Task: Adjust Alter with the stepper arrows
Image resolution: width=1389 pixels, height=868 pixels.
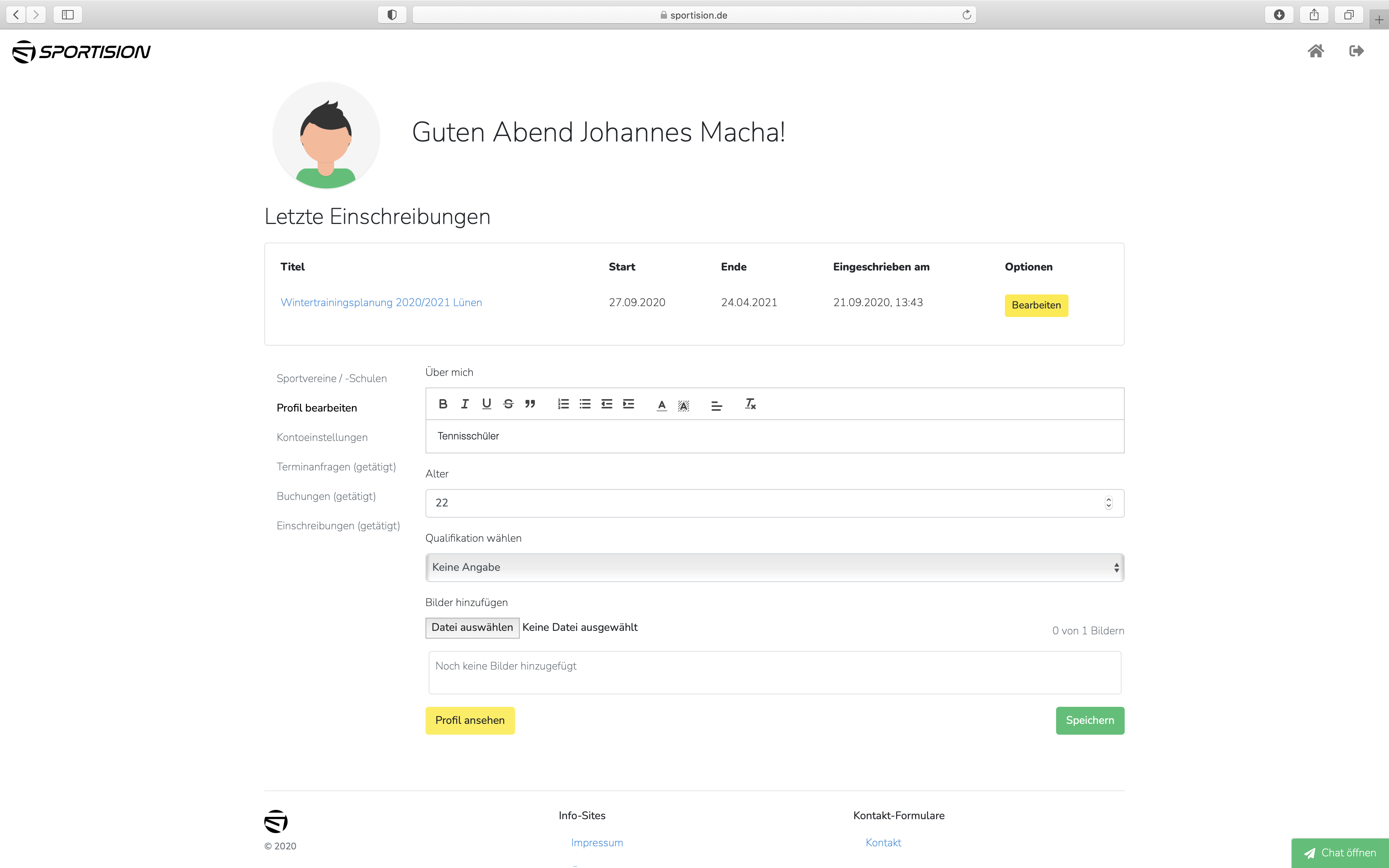Action: click(1108, 503)
